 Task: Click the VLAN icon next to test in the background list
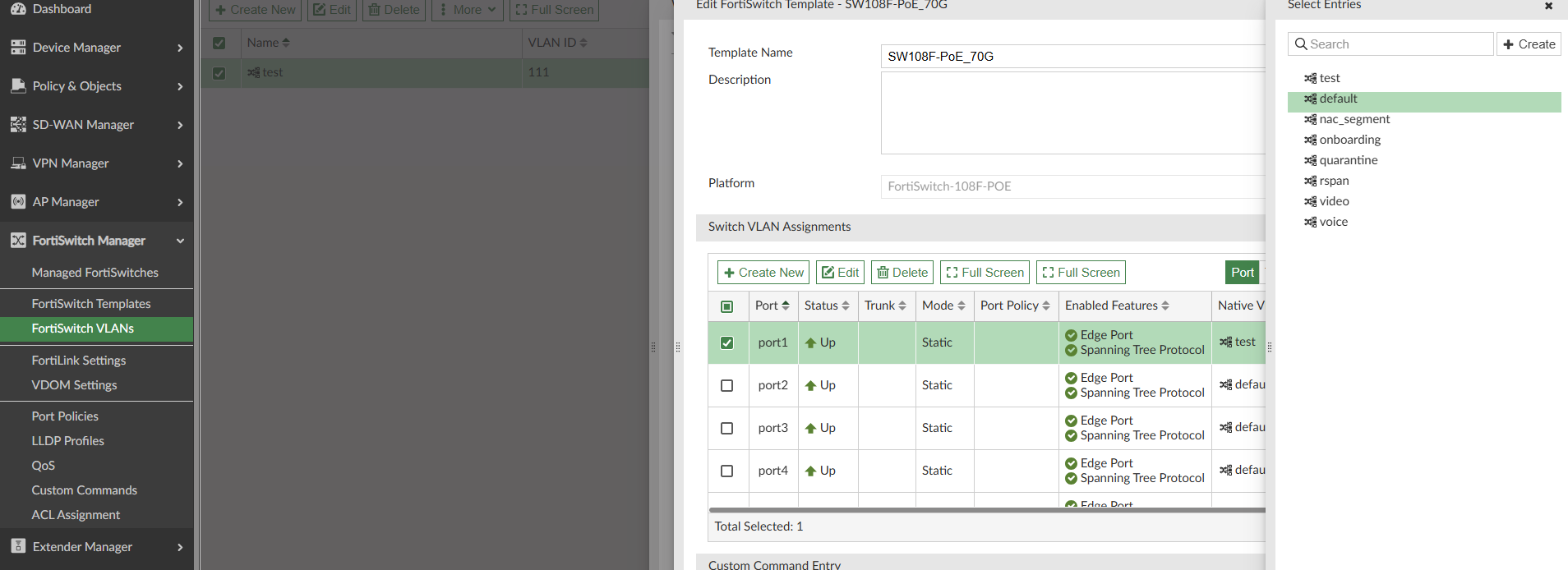pos(254,72)
